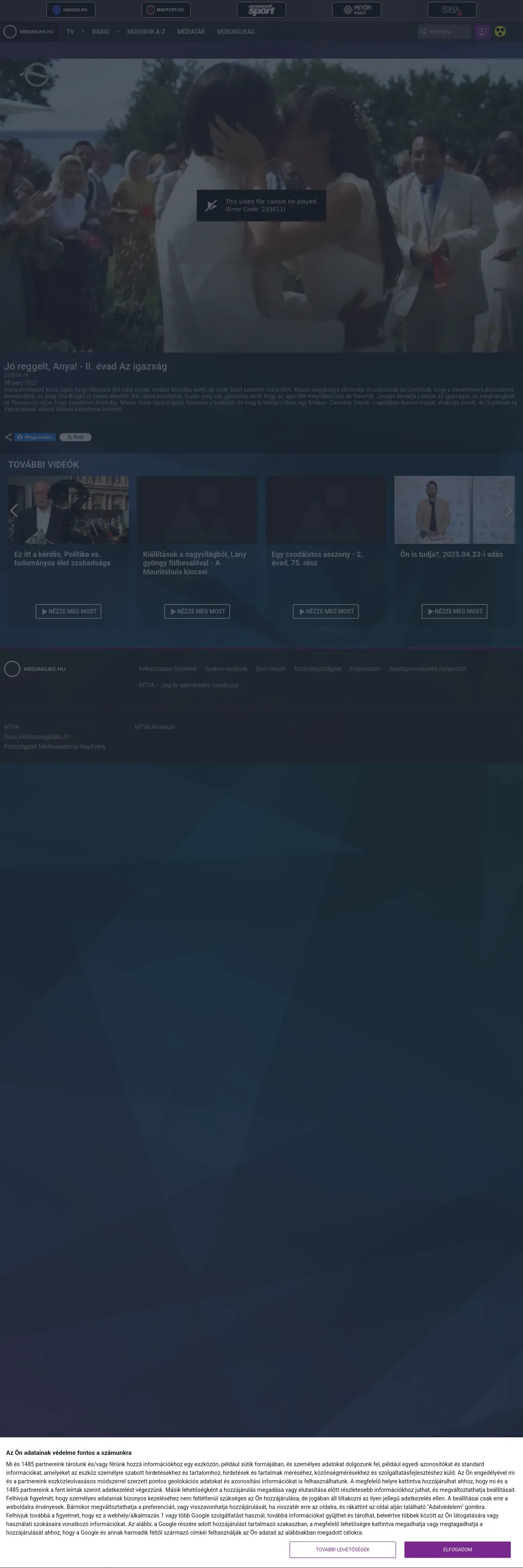Open Felhasználási feltételek footer link
The width and height of the screenshot is (523, 1568).
(167, 669)
